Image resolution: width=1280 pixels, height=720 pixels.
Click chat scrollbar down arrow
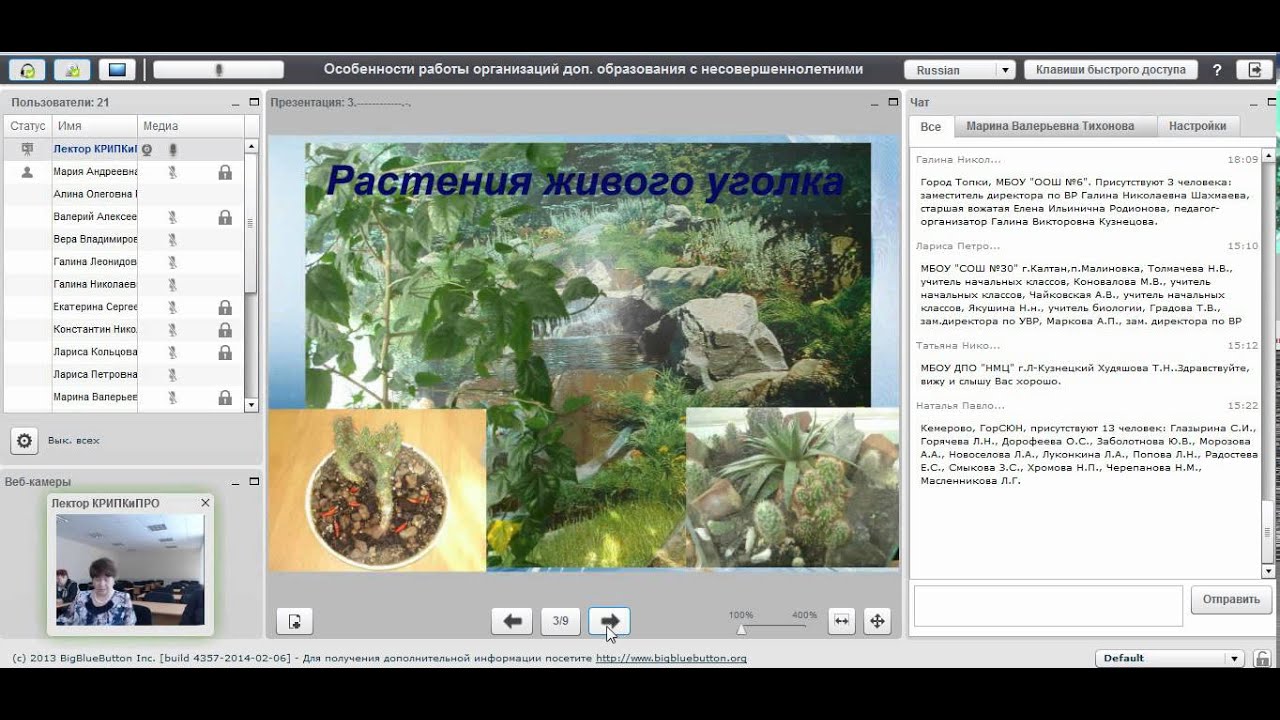(x=1269, y=571)
